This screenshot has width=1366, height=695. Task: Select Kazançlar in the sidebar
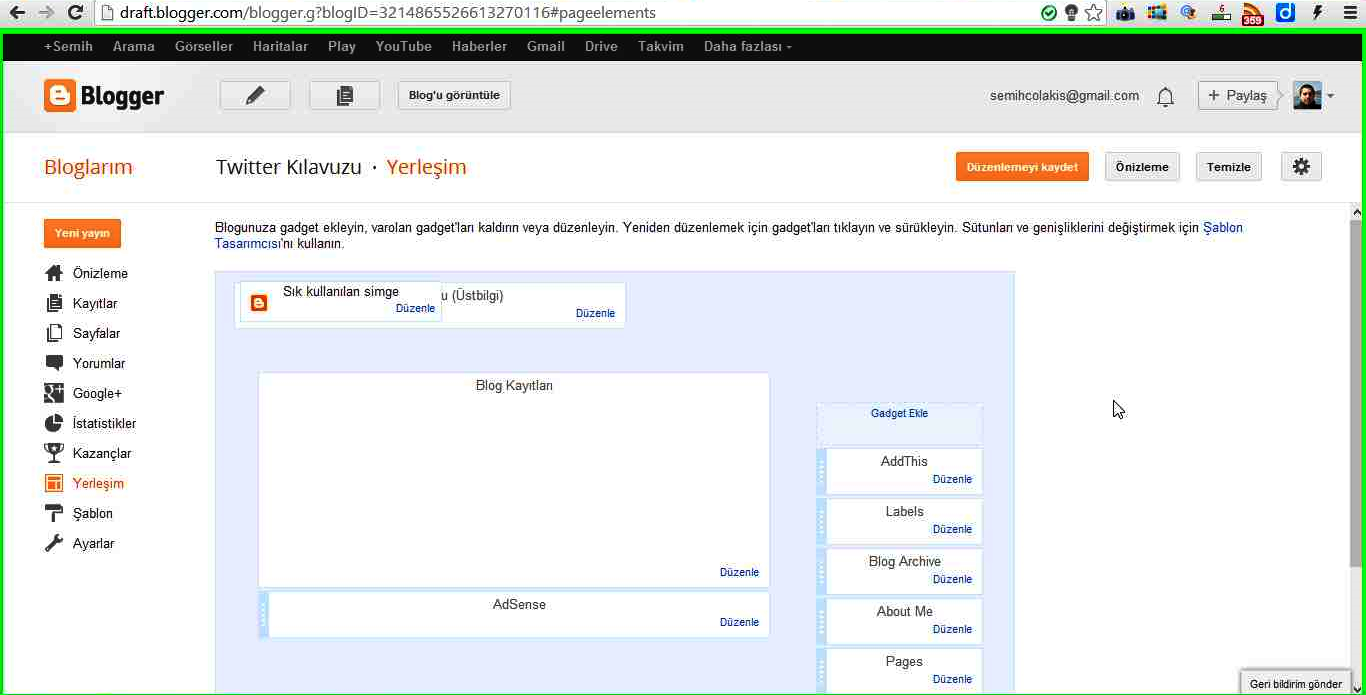pos(88,453)
